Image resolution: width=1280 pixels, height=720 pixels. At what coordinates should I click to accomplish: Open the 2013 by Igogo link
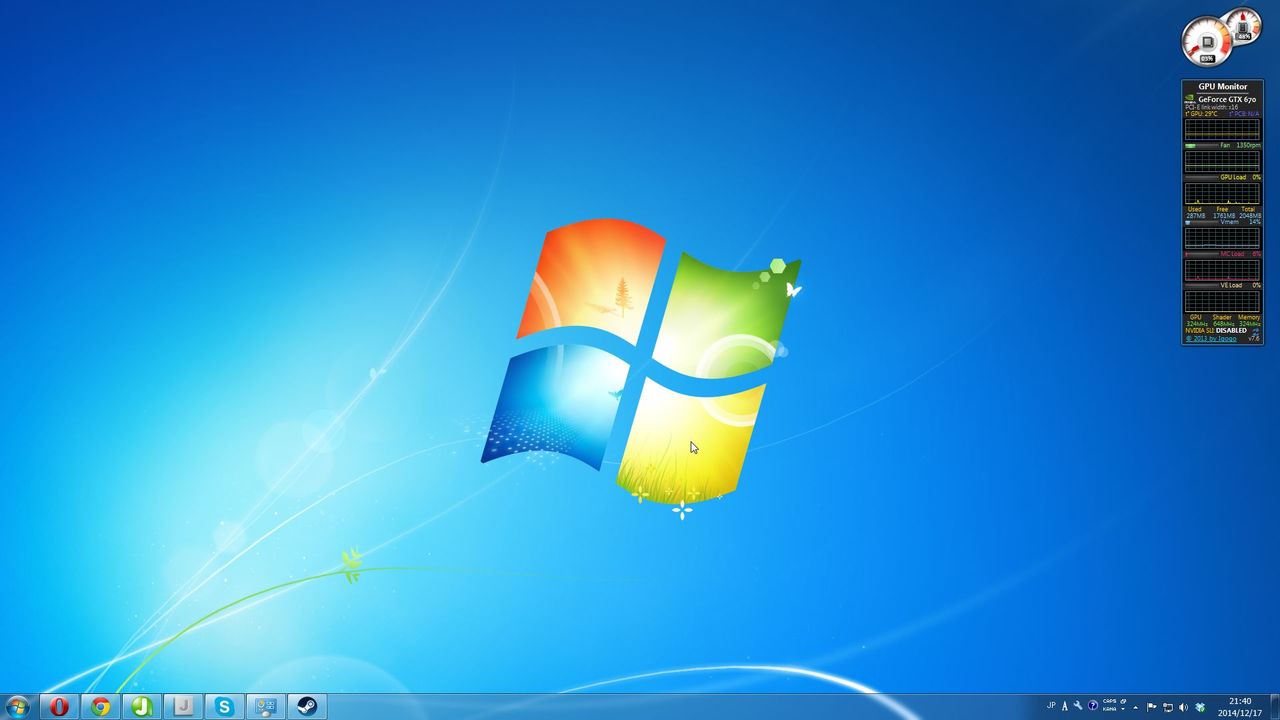coord(1211,338)
